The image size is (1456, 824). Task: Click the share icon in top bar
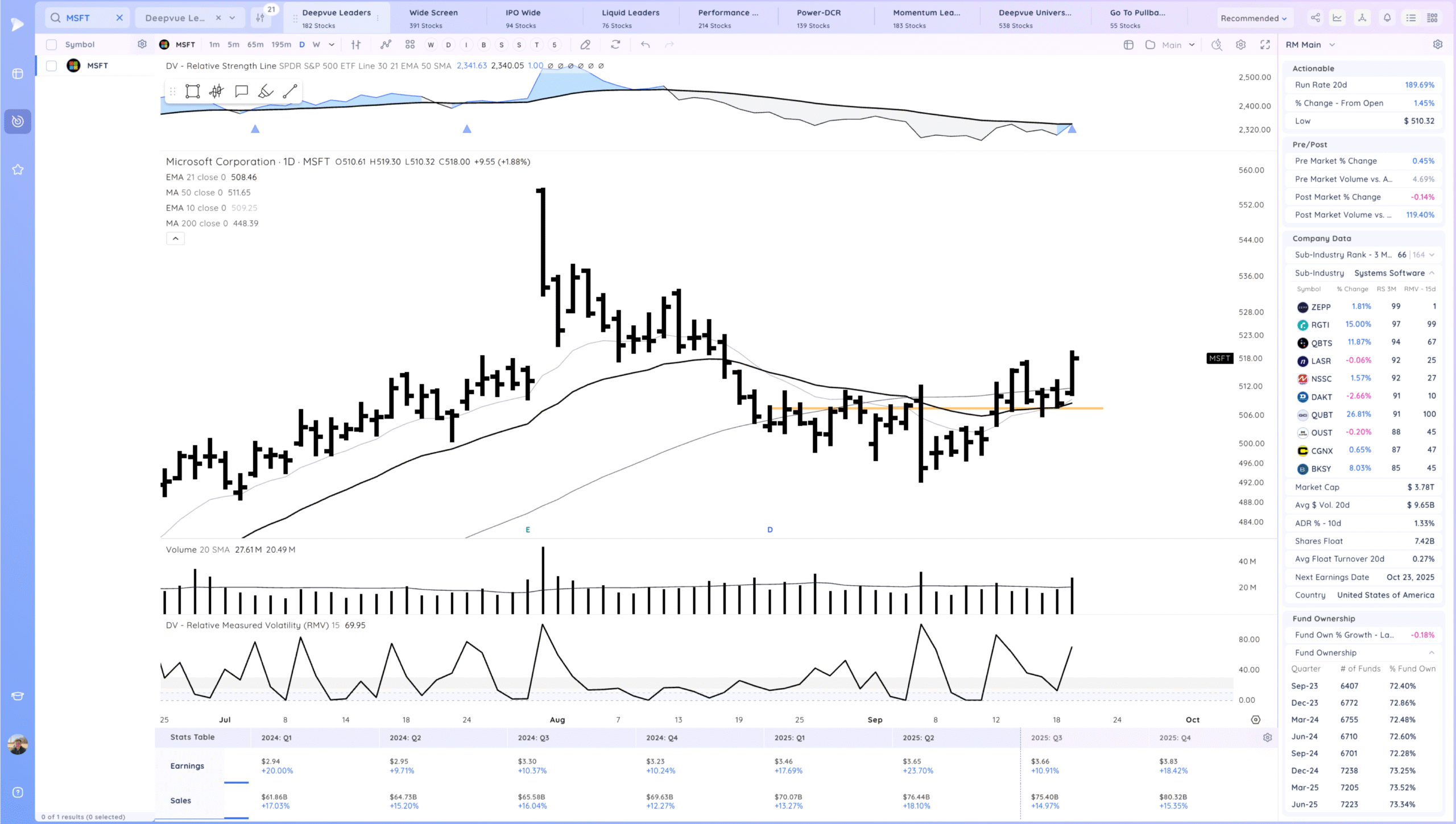coord(1316,18)
